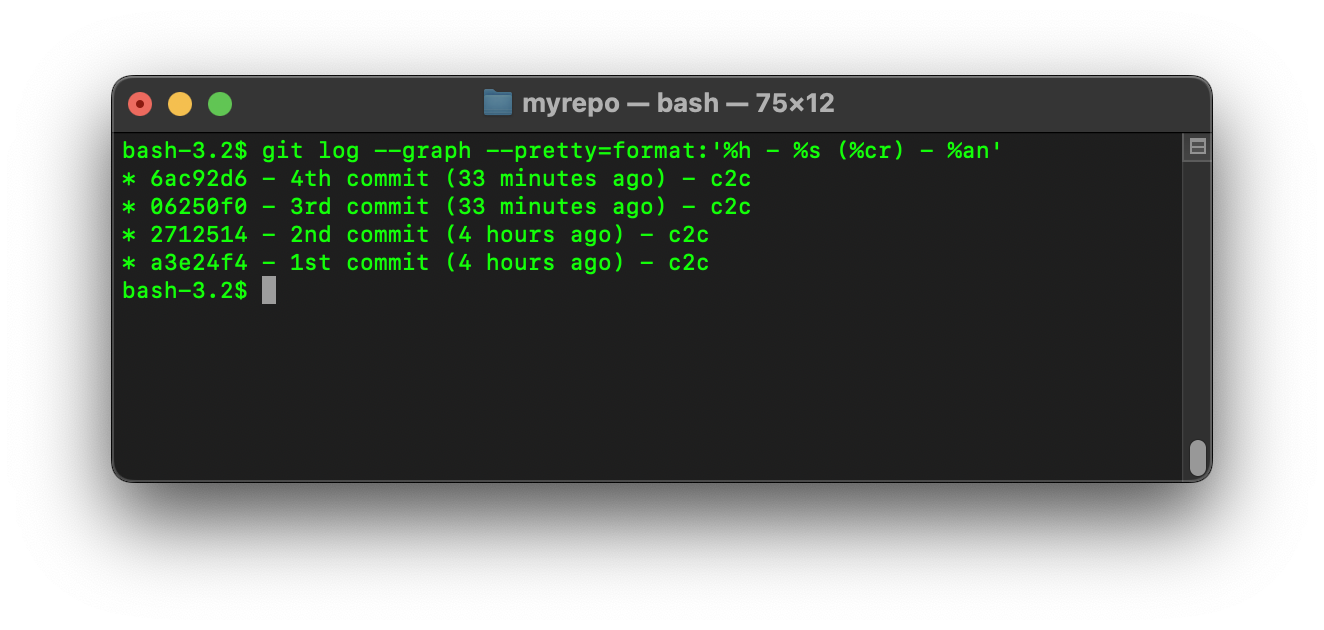Click the scrollbar thumb on the right edge
This screenshot has width=1324, height=630.
click(1196, 455)
